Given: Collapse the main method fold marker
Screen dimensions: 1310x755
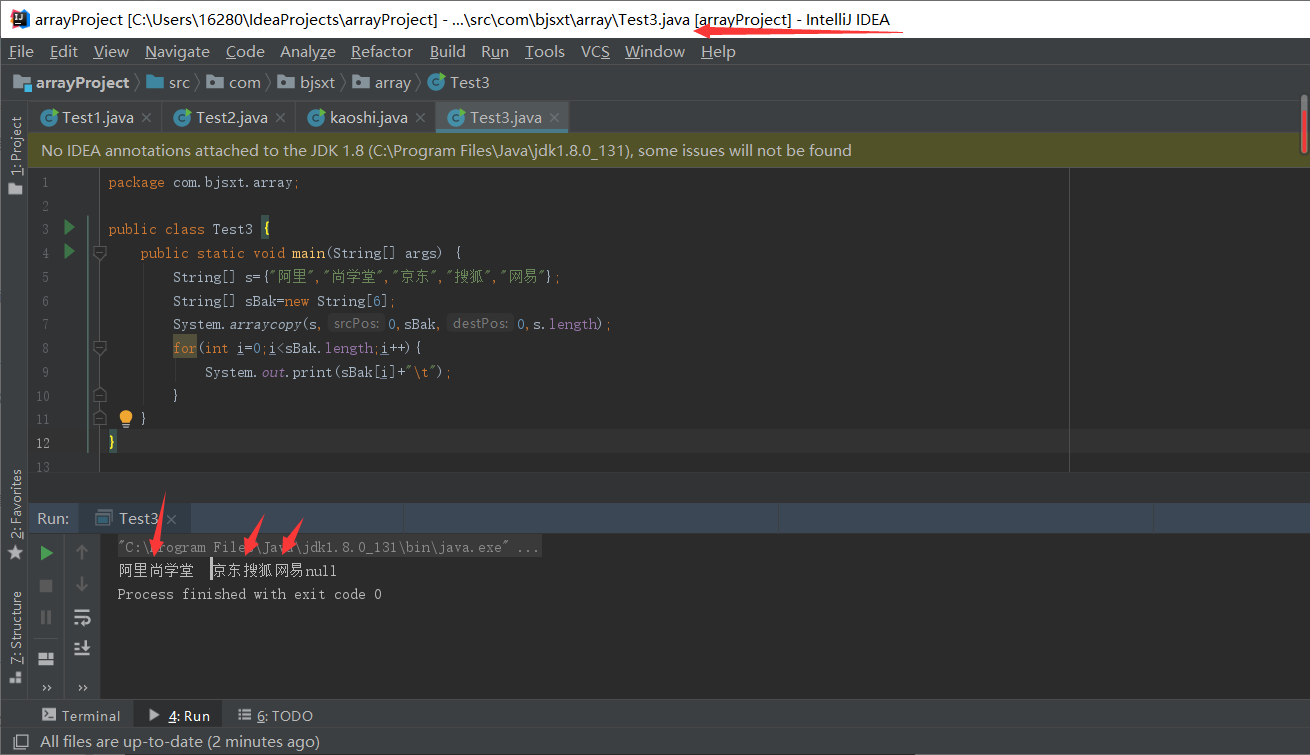Looking at the screenshot, I should coord(99,253).
